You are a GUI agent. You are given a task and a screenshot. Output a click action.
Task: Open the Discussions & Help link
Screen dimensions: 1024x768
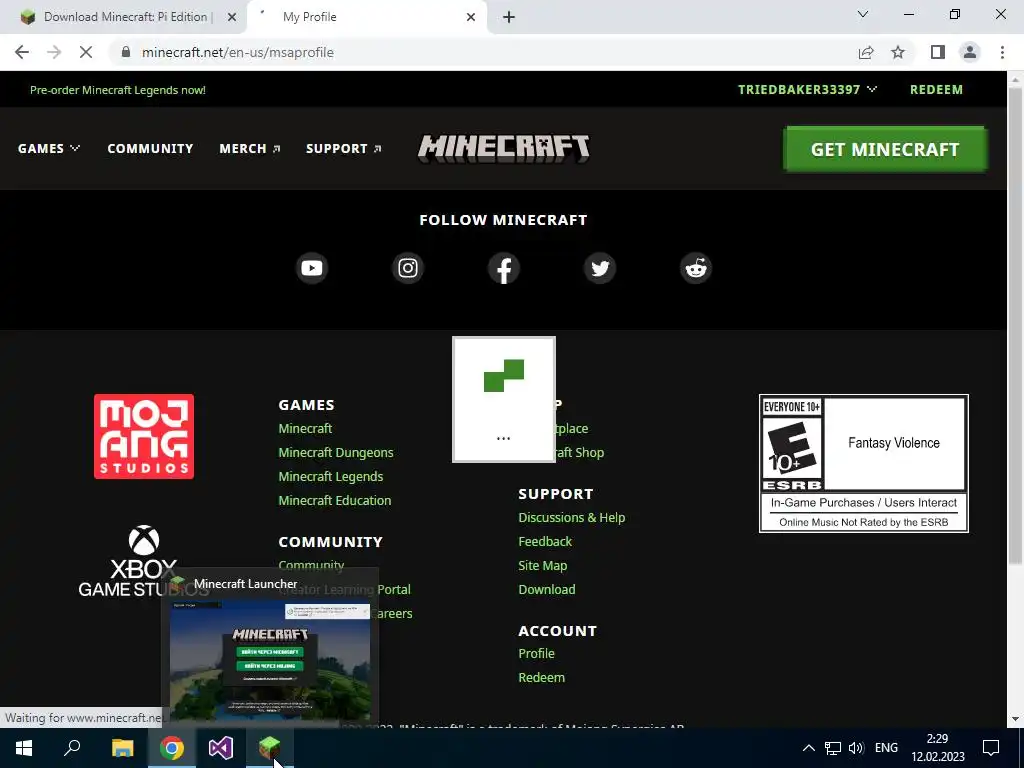571,517
